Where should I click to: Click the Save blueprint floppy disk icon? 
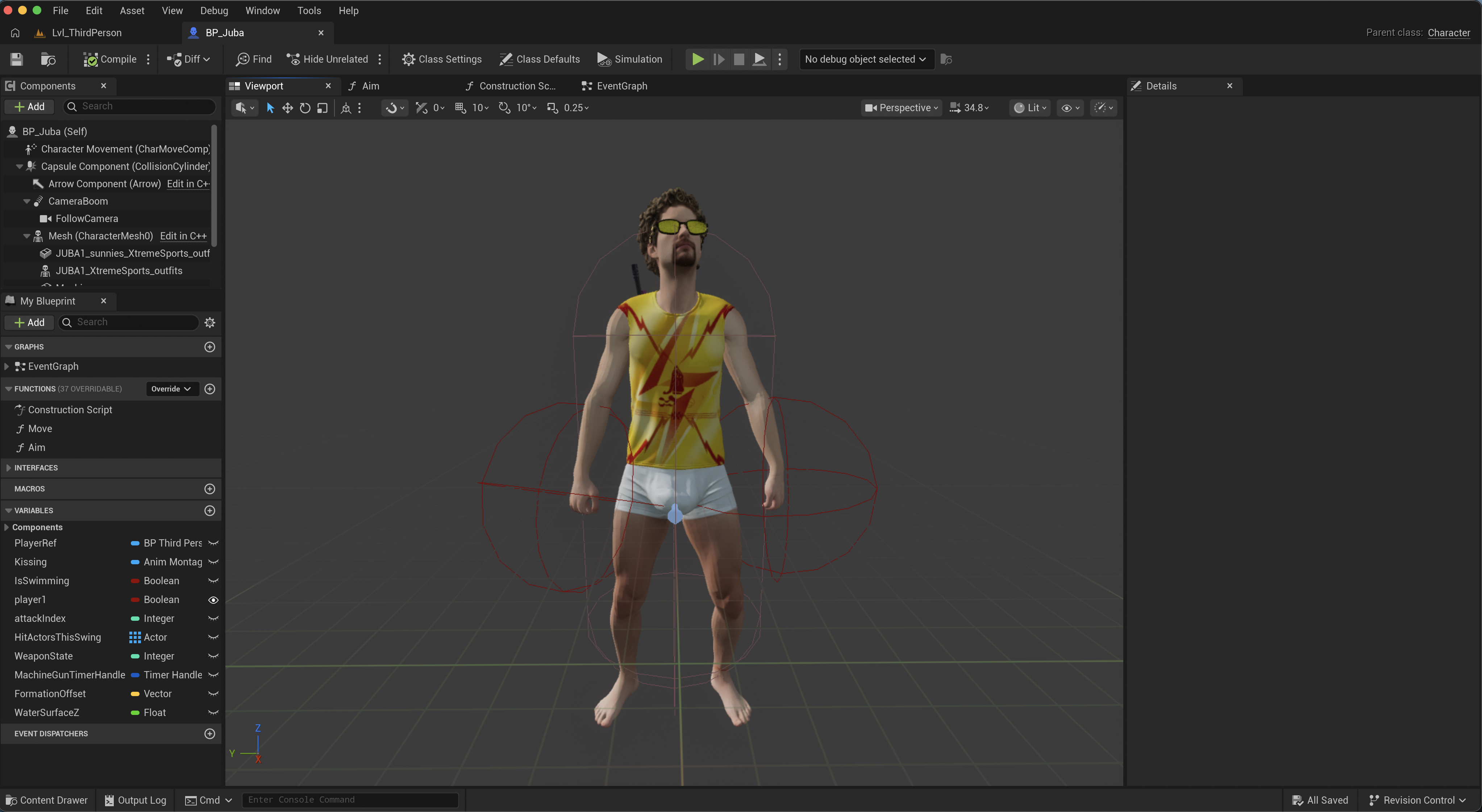pyautogui.click(x=17, y=59)
